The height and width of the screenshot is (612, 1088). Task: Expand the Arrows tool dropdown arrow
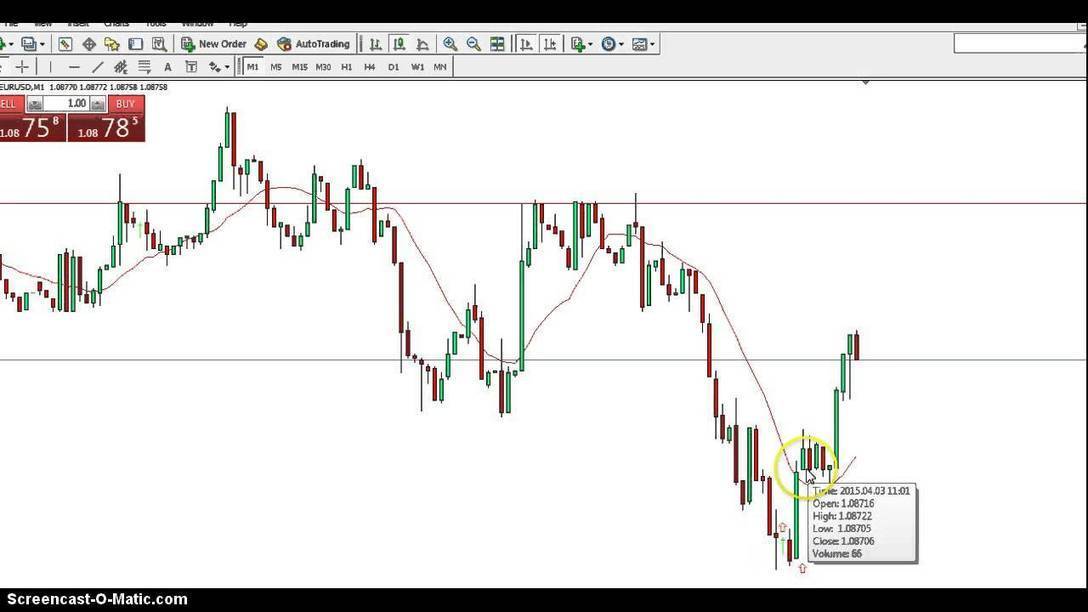(227, 67)
